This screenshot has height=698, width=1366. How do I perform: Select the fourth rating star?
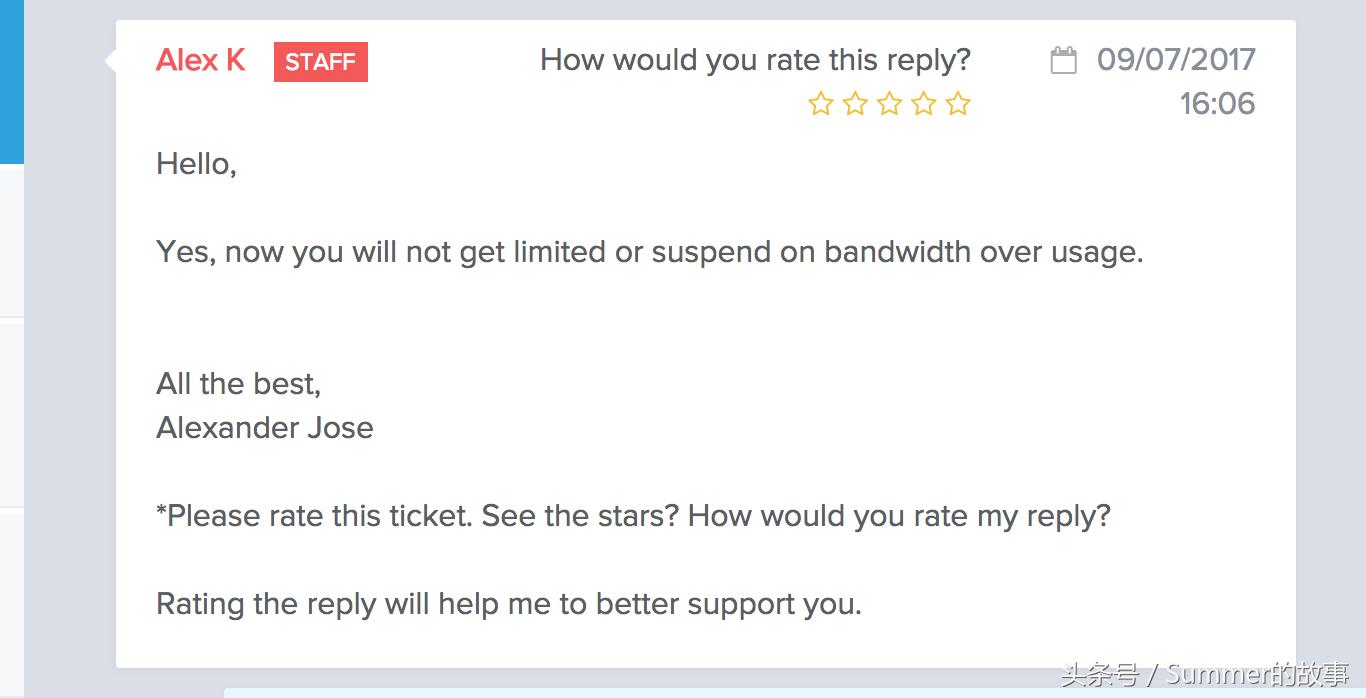924,104
